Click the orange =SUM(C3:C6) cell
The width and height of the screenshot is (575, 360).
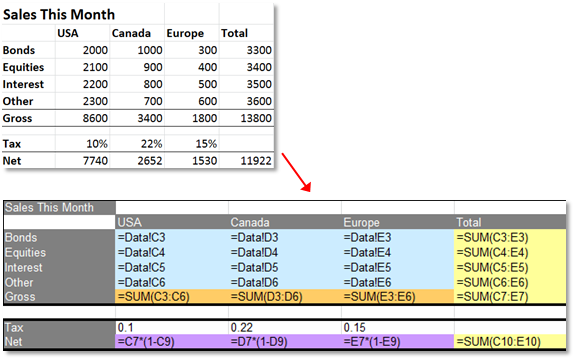172,297
